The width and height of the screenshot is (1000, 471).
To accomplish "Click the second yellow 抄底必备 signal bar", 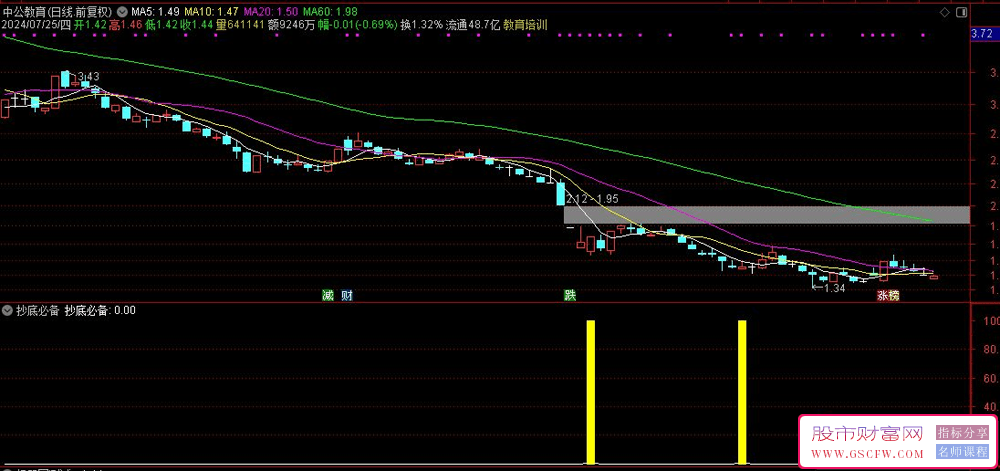I will 742,392.
